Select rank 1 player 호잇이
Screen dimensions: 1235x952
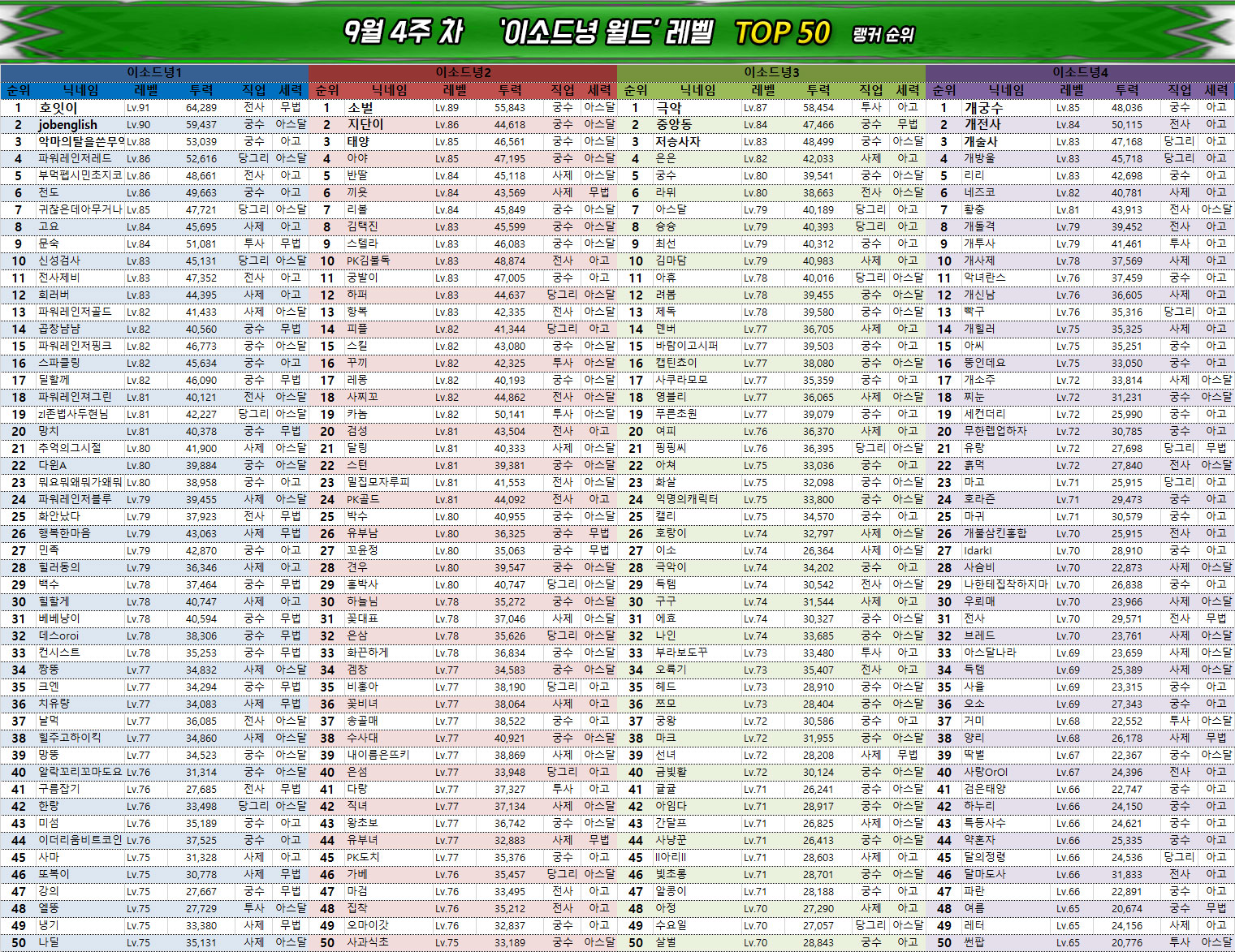pos(58,108)
